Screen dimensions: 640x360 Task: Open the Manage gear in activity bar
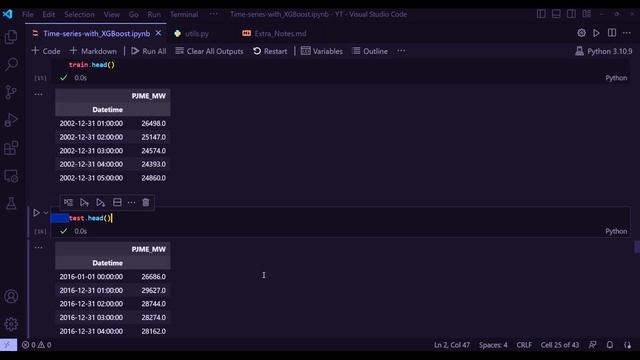(x=11, y=324)
